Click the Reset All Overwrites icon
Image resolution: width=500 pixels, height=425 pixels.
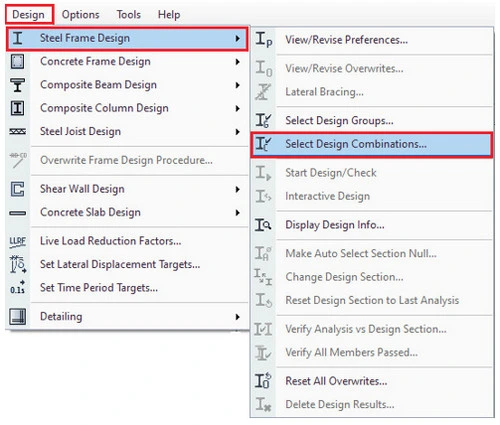click(x=263, y=381)
